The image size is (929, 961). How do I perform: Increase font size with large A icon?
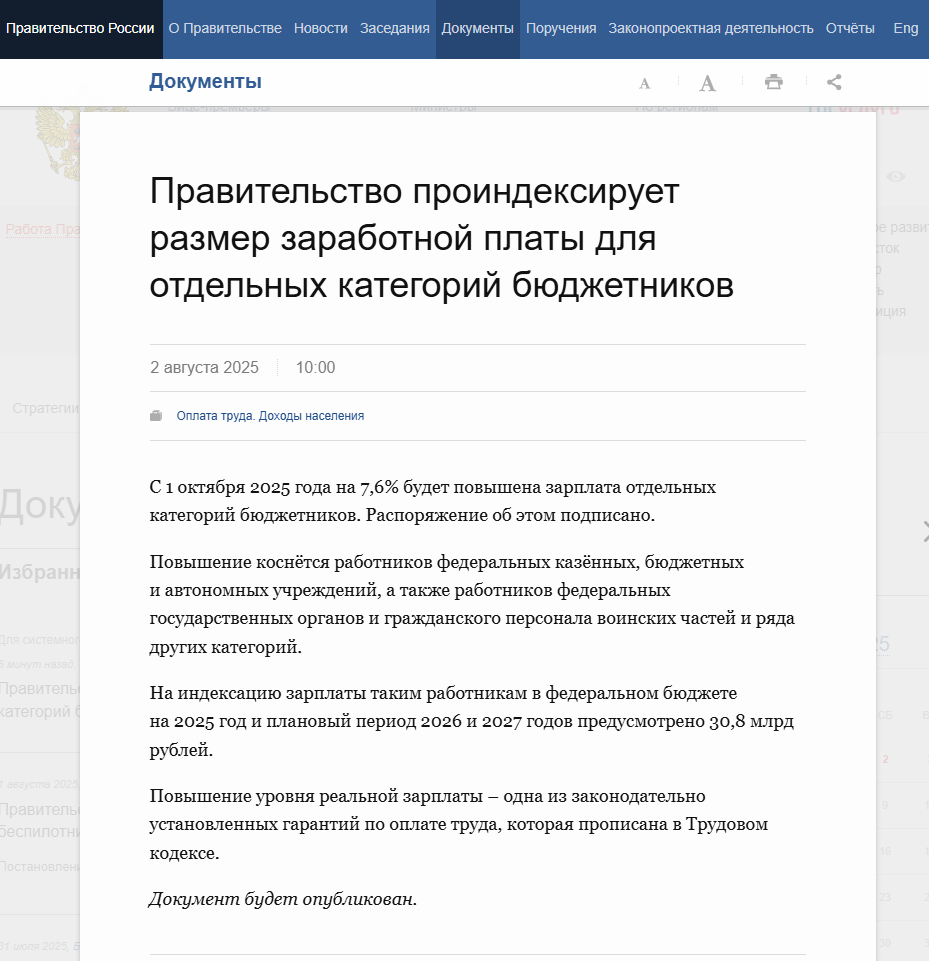click(708, 83)
